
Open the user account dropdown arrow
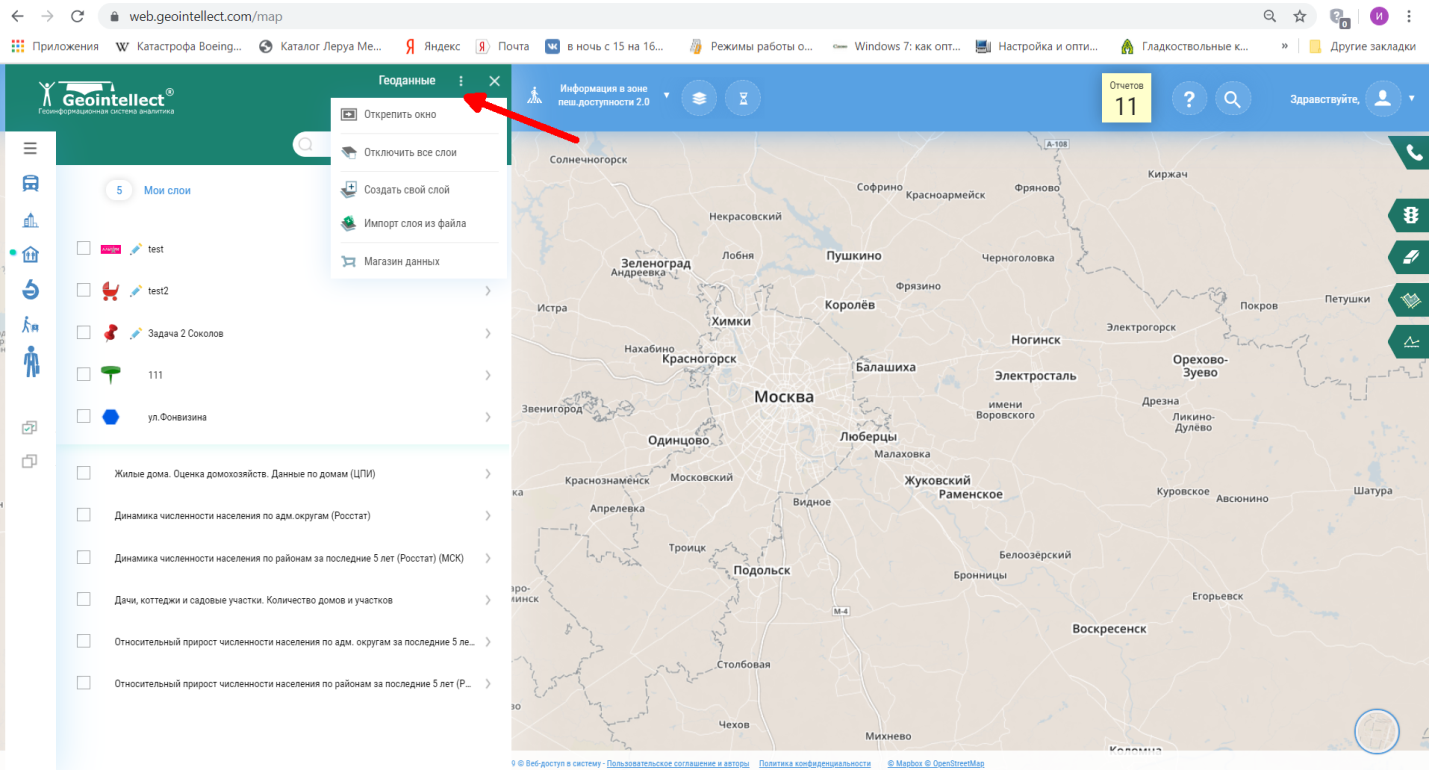pos(1412,99)
